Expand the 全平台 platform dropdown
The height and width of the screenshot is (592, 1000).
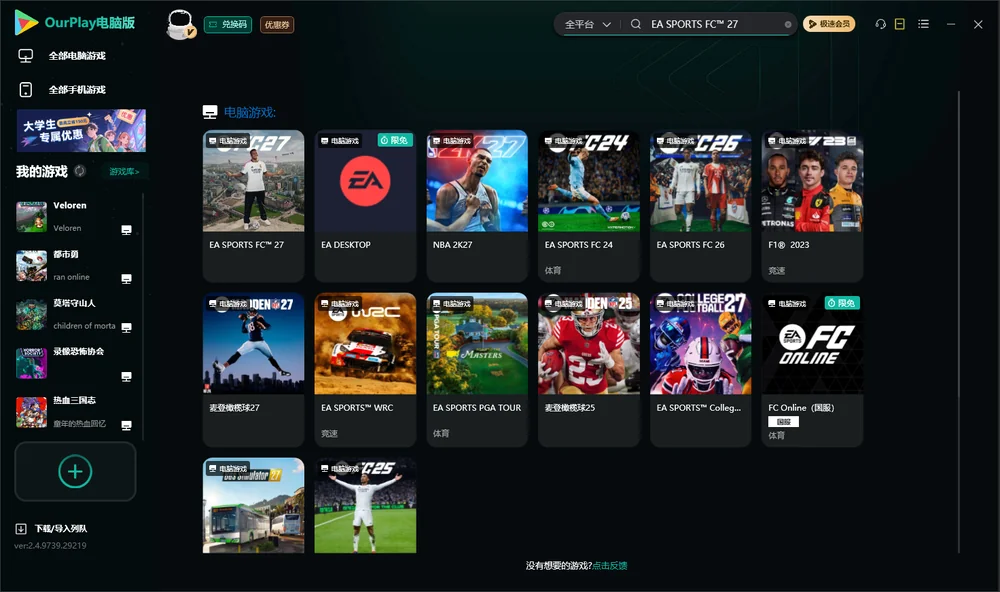coord(588,24)
